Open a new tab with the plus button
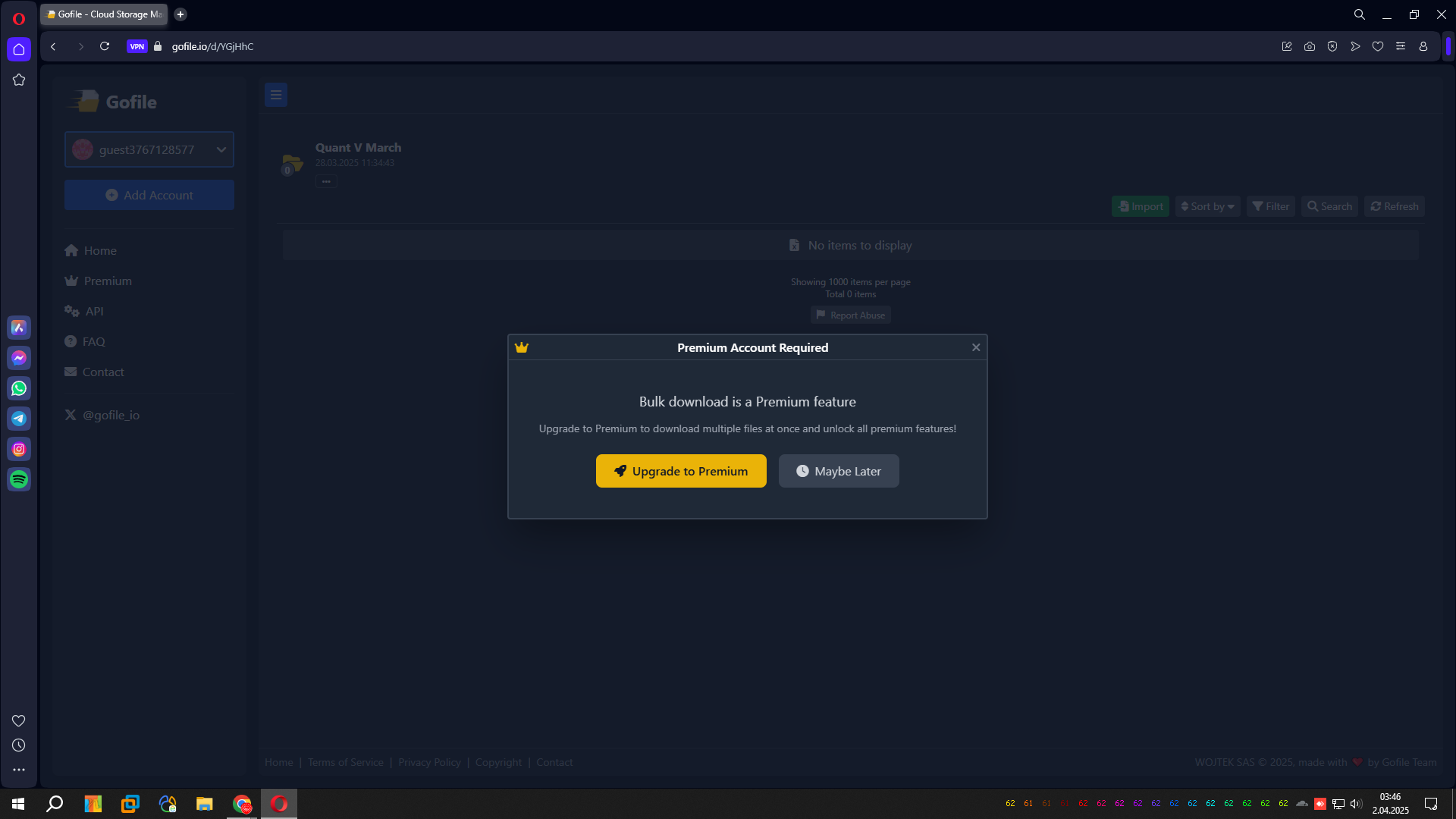Viewport: 1456px width, 819px height. click(180, 14)
